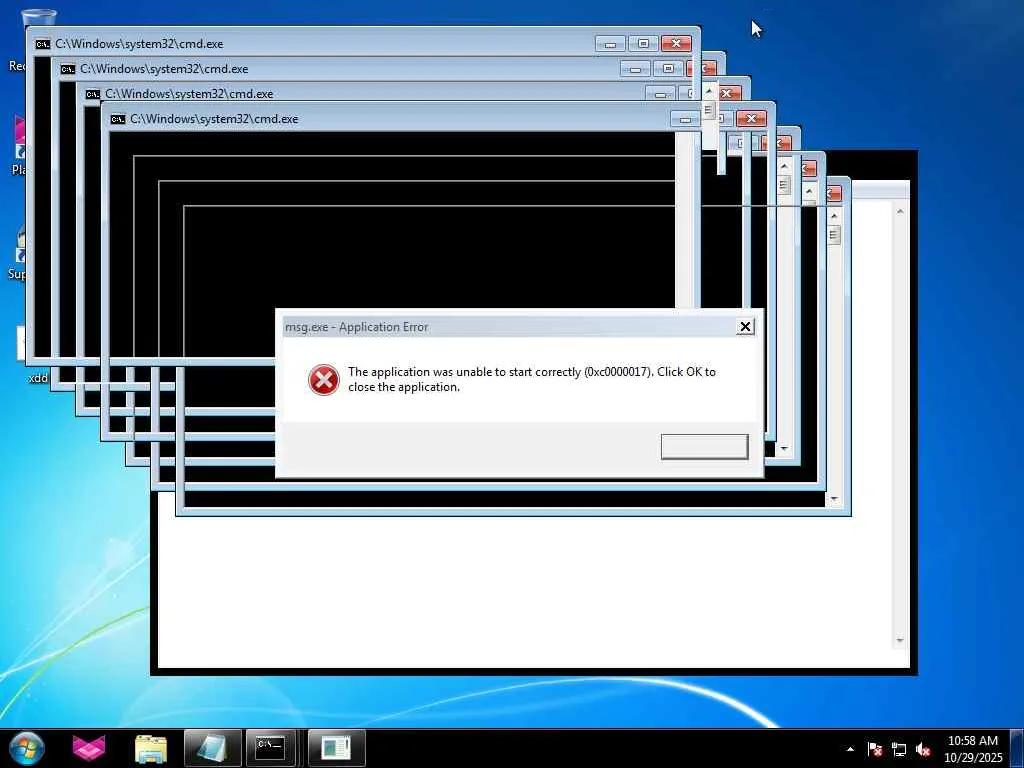Open the clock showing 10:58 AM
This screenshot has width=1024, height=768.
pos(972,748)
